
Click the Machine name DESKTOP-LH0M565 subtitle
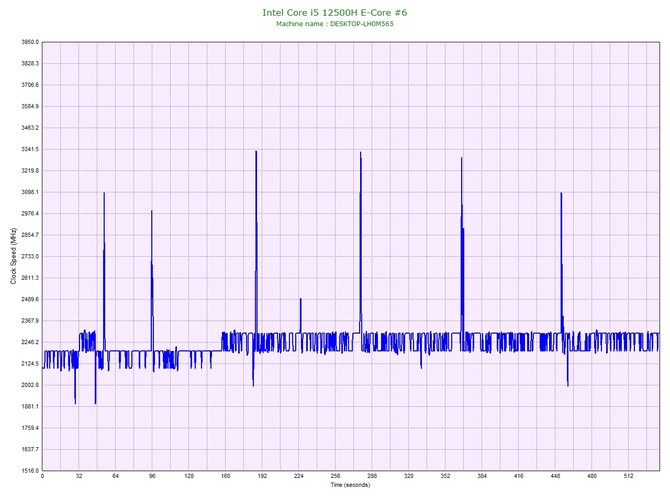pos(334,23)
